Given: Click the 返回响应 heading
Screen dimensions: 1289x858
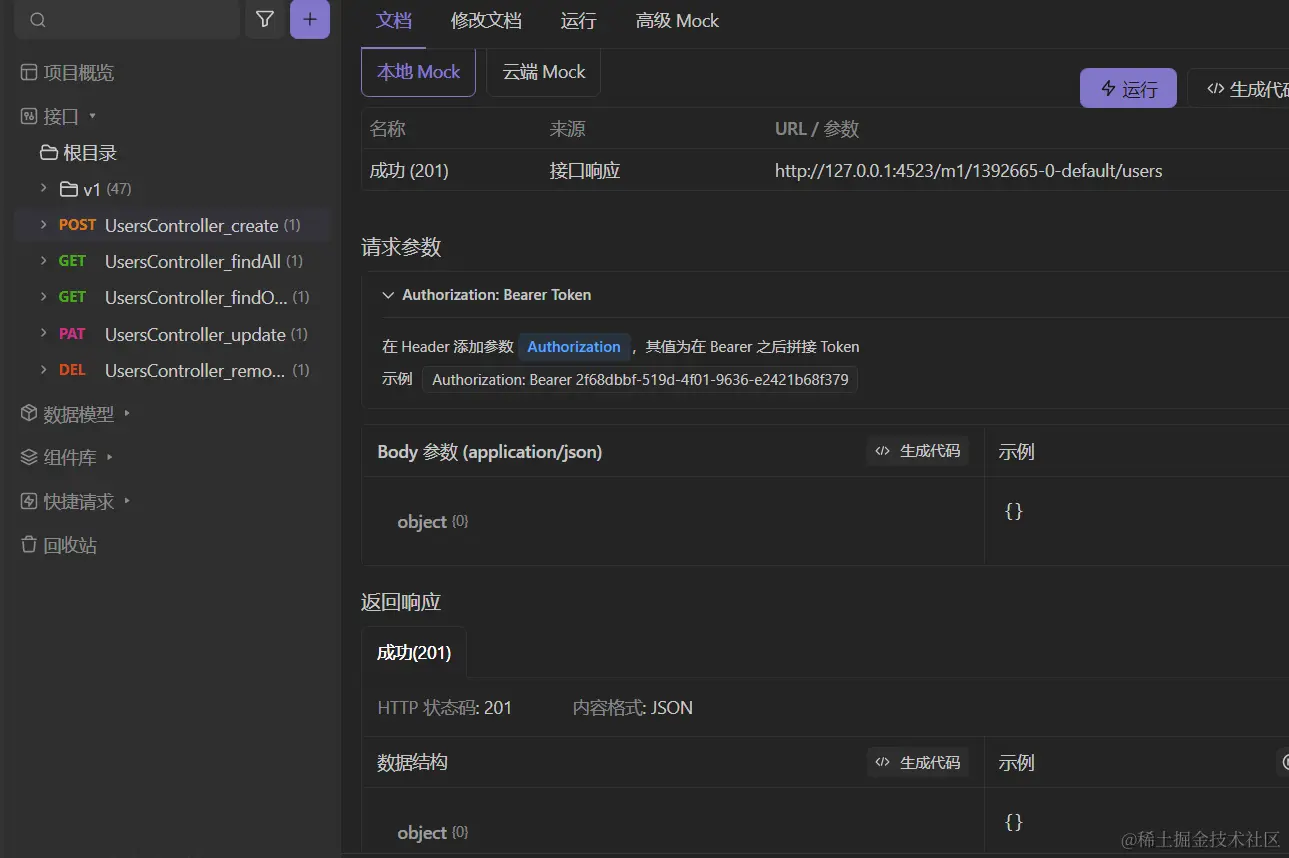Looking at the screenshot, I should pos(401,602).
